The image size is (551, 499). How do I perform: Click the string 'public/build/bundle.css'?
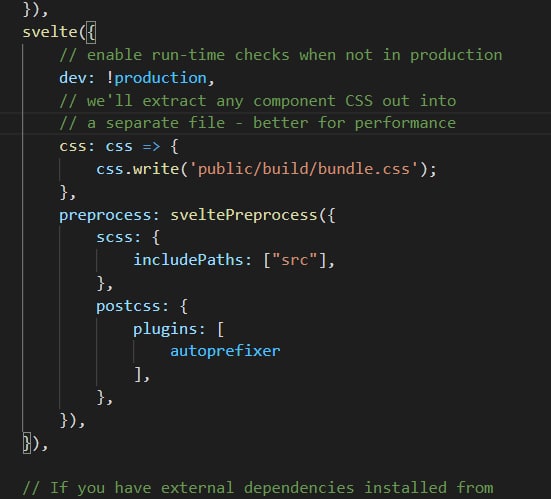tap(304, 169)
